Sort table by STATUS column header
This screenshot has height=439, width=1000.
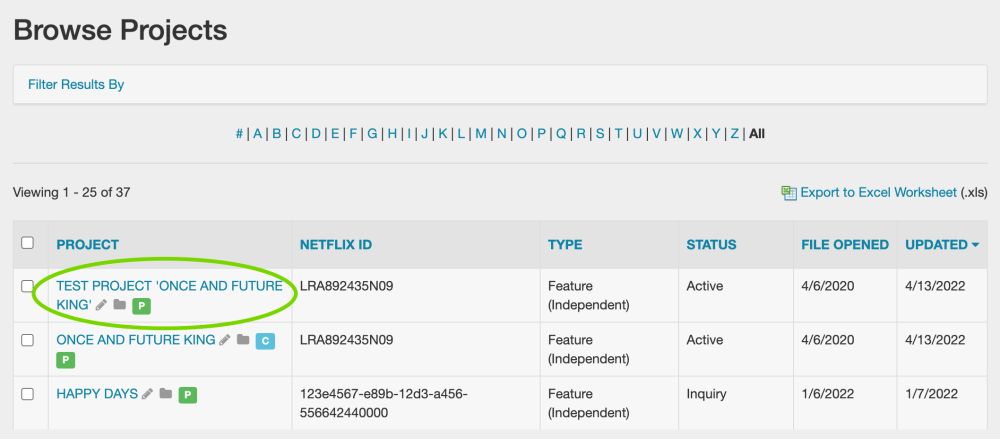pyautogui.click(x=711, y=244)
